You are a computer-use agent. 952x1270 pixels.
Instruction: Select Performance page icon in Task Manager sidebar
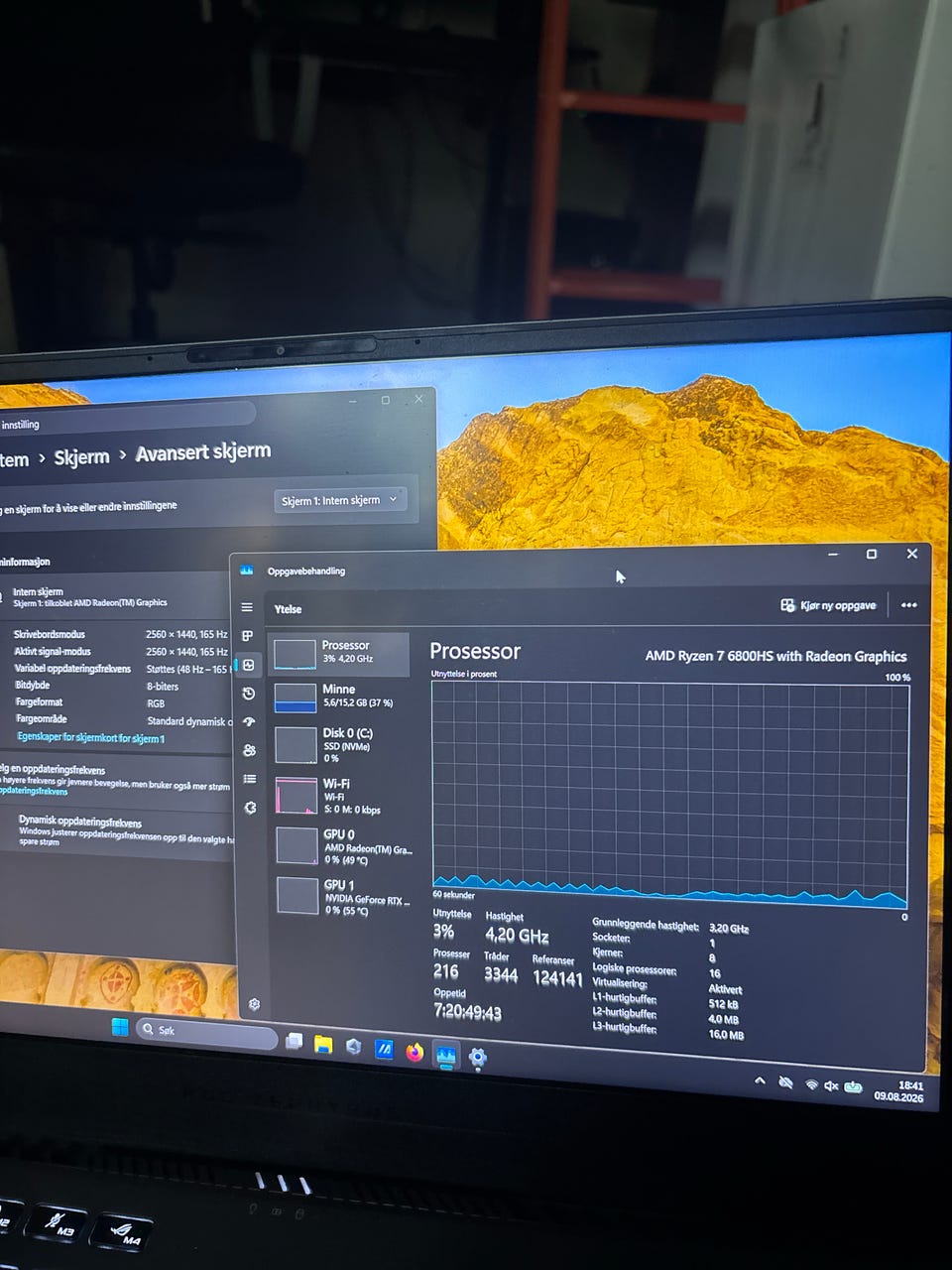[x=249, y=665]
